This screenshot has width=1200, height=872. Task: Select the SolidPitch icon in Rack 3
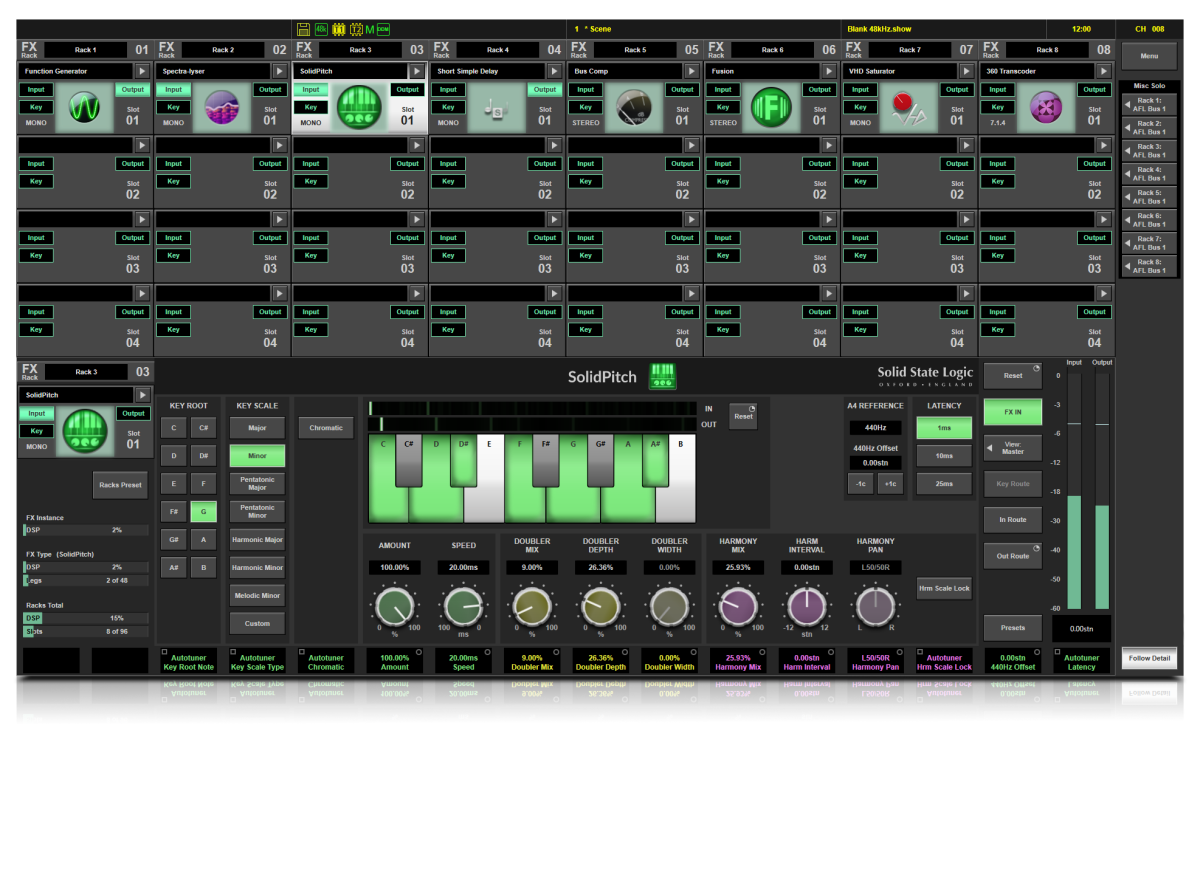[359, 106]
